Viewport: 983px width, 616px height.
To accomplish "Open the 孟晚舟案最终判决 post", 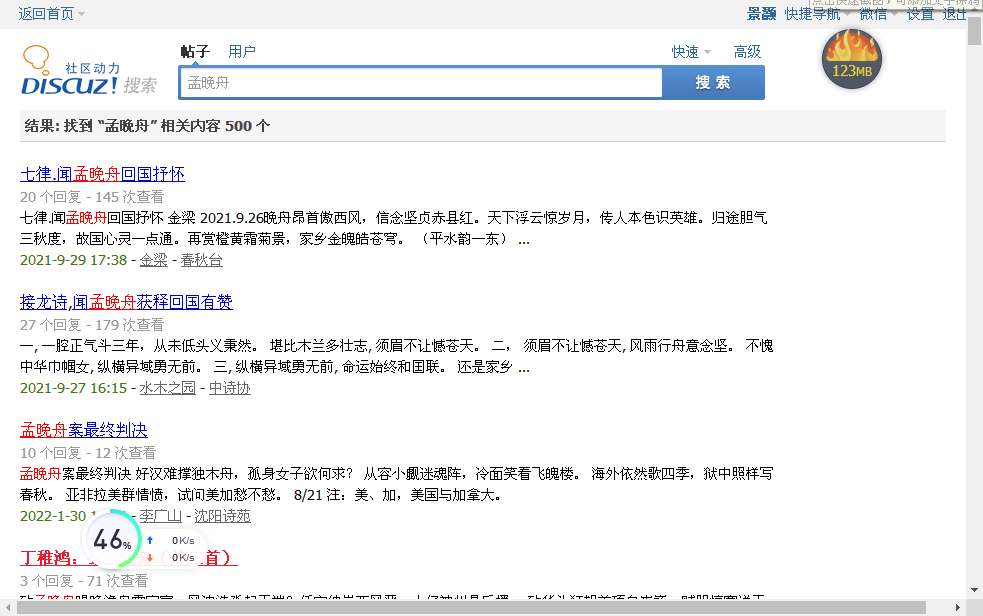I will coord(84,430).
